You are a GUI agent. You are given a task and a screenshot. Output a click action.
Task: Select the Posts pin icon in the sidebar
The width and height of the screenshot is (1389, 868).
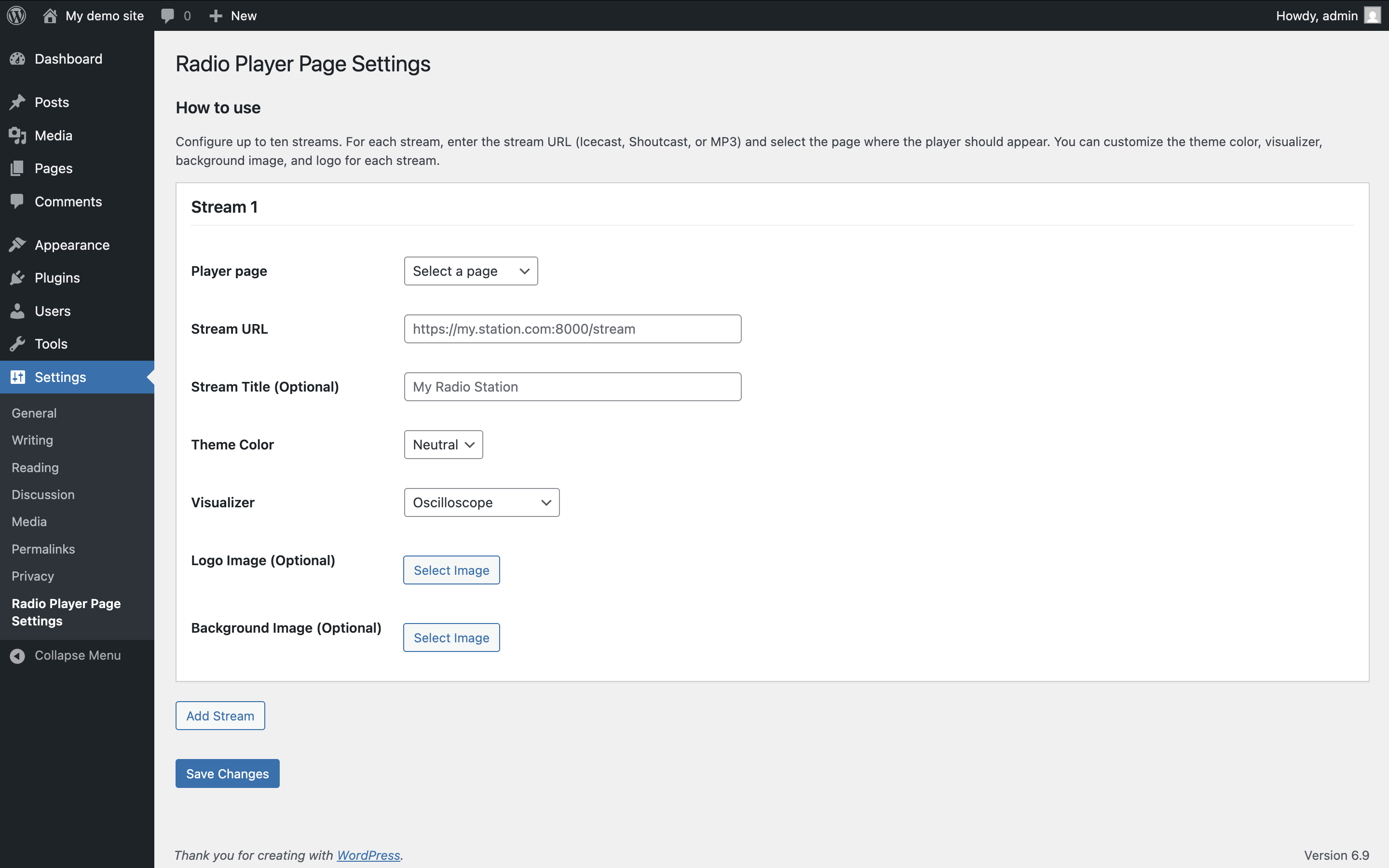coord(18,102)
